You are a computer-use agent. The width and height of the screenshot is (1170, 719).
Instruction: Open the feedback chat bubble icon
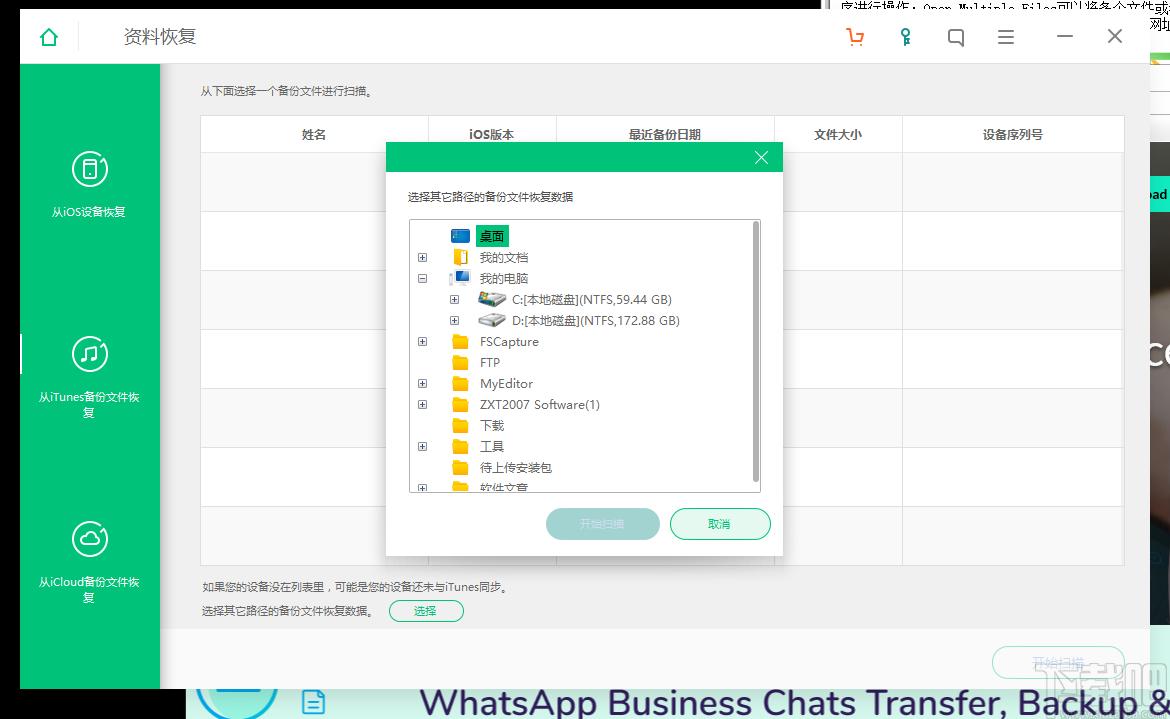tap(955, 37)
